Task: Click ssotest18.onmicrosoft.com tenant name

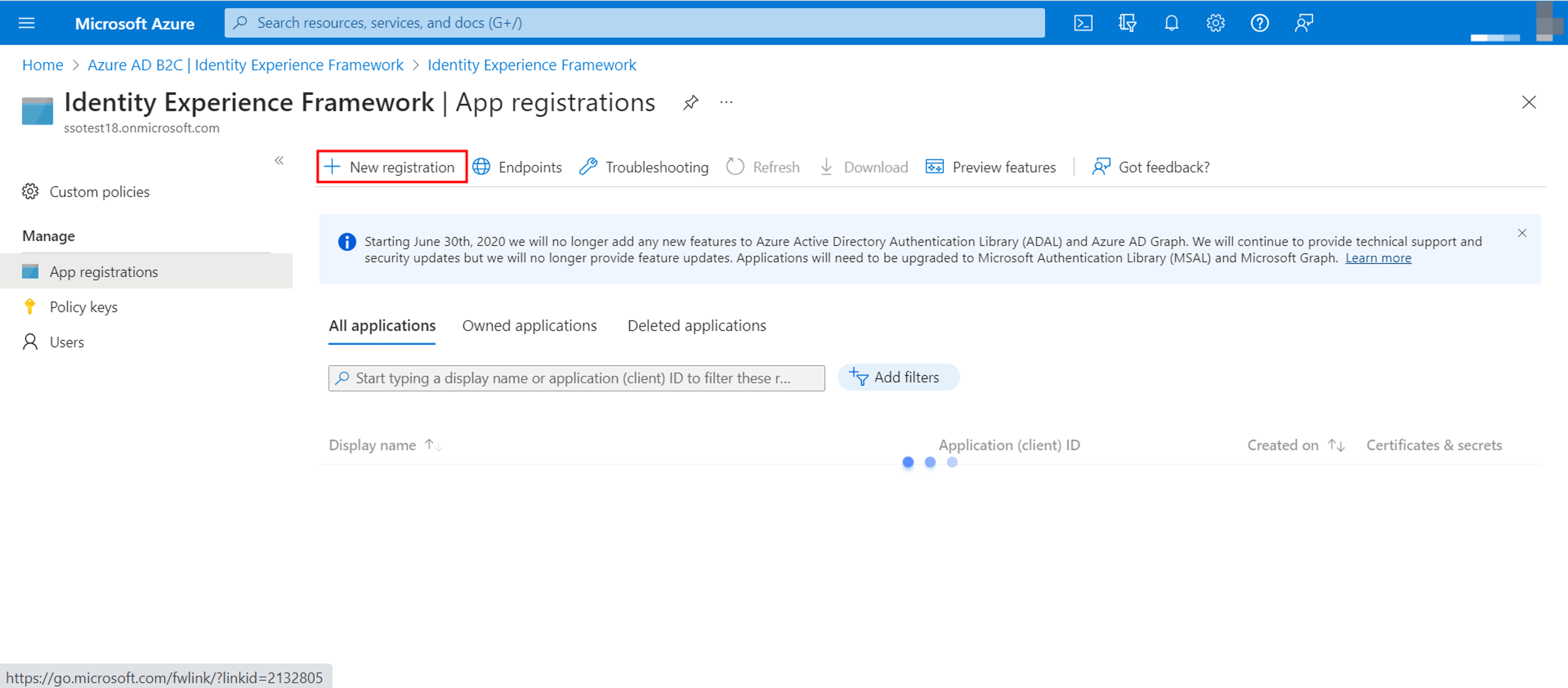Action: click(141, 128)
